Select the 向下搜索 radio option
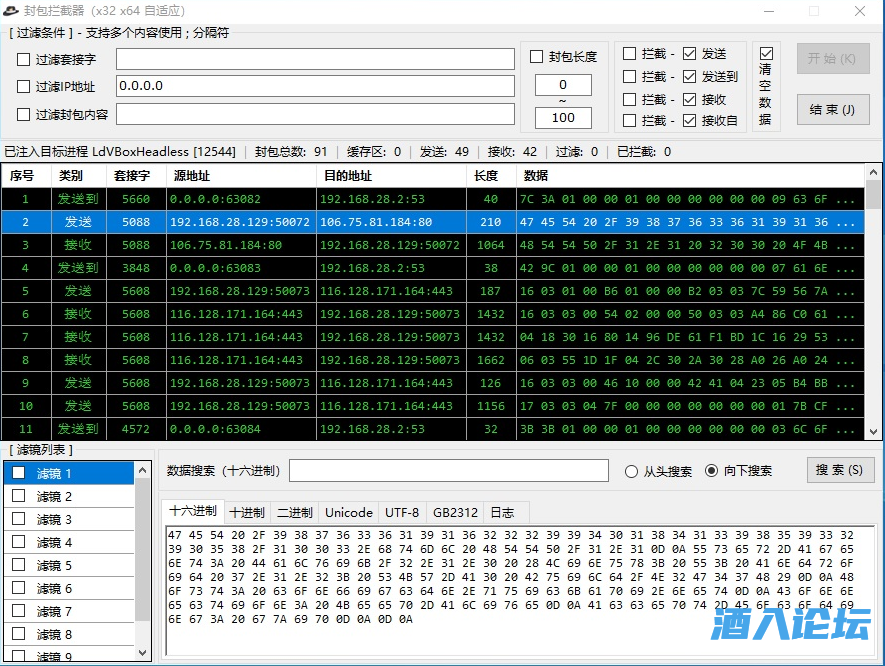Screen dimensions: 885x666 tap(712, 471)
